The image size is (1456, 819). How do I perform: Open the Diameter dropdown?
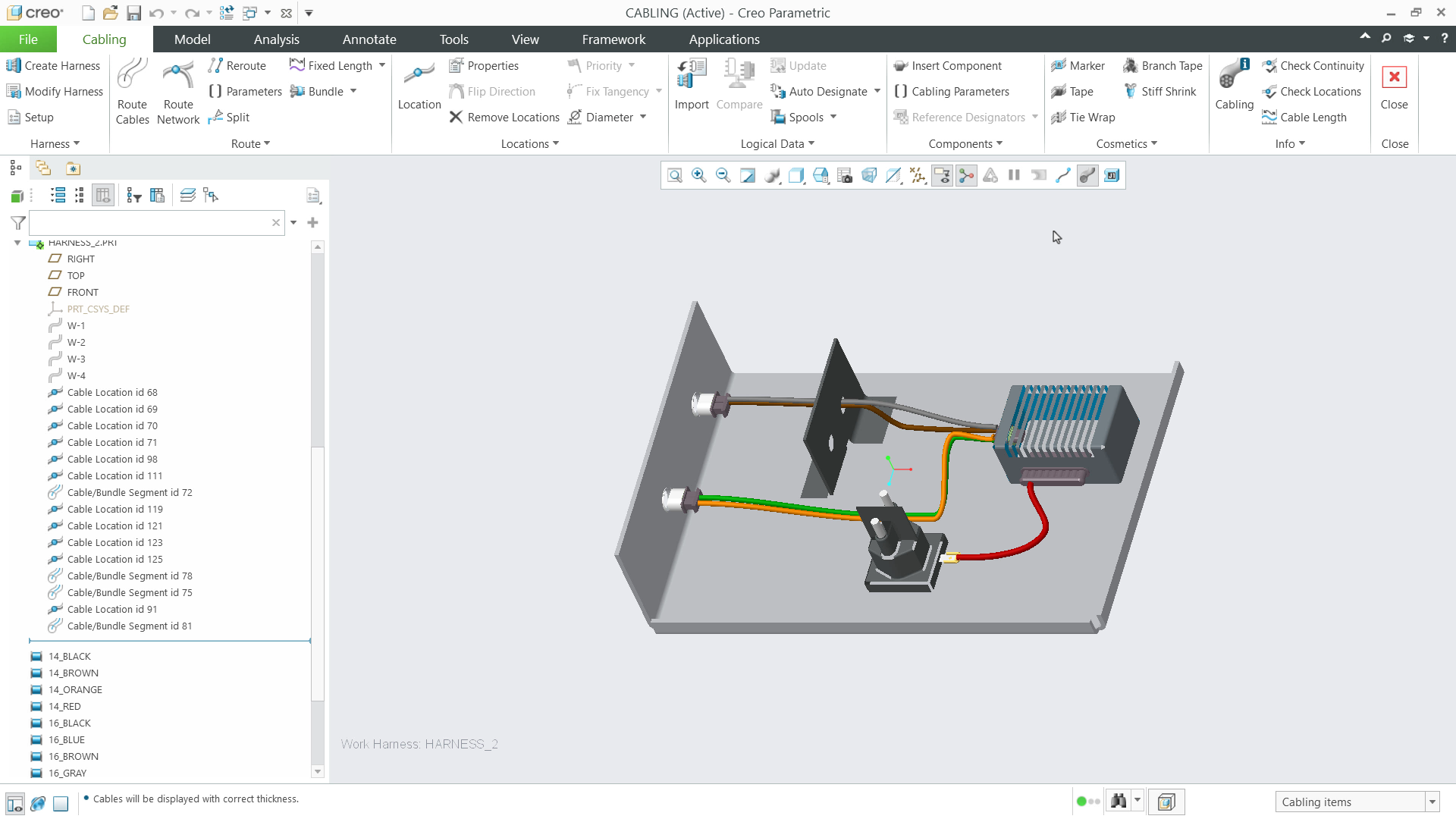[x=643, y=117]
